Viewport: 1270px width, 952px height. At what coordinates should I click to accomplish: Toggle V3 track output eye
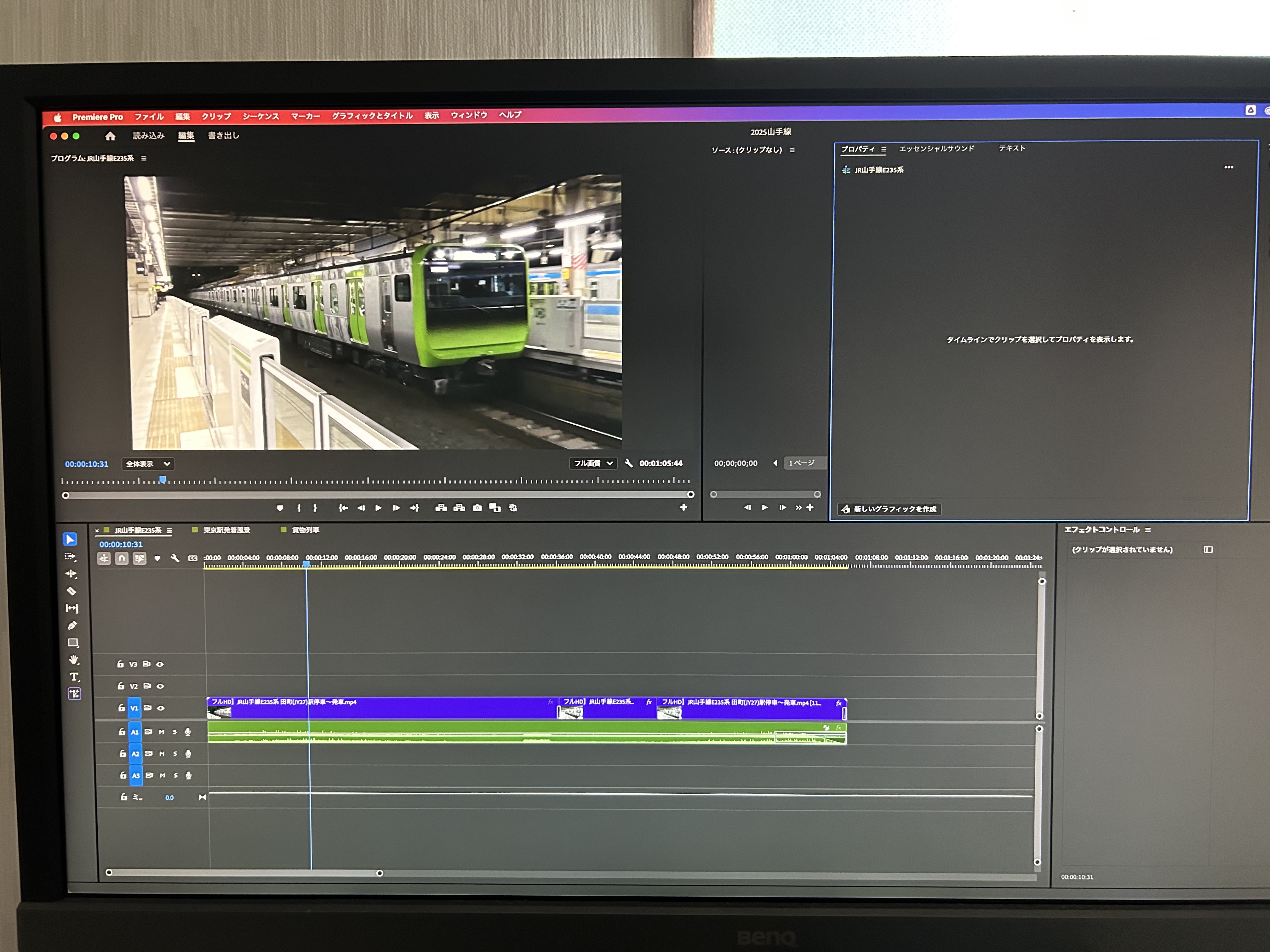[x=160, y=664]
